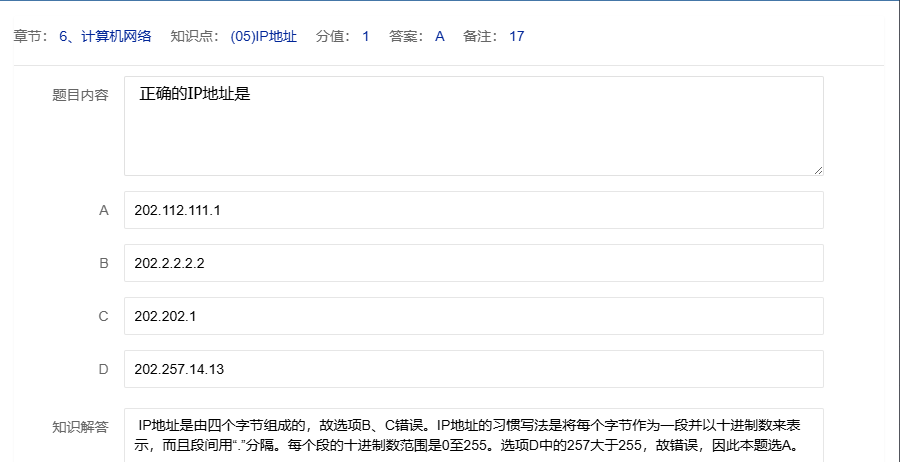Click option B field with 202.2.2.2.2
This screenshot has width=900, height=462.
point(473,263)
